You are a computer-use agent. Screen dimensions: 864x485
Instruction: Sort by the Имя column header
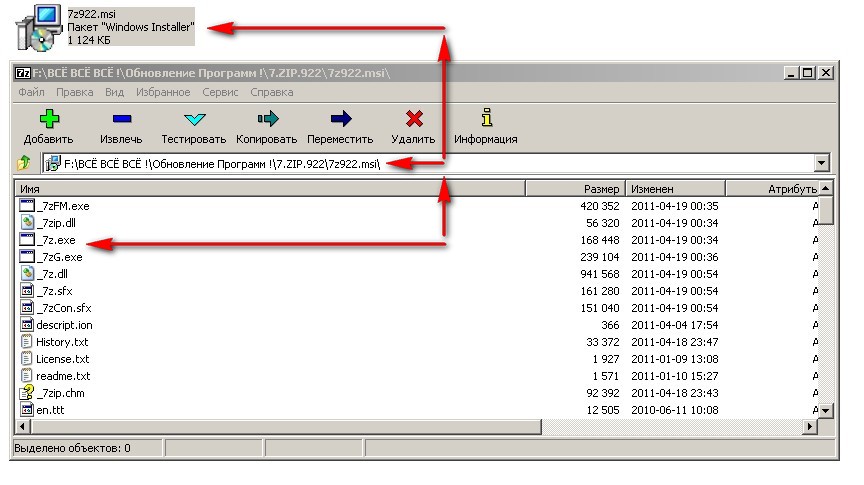pos(270,188)
